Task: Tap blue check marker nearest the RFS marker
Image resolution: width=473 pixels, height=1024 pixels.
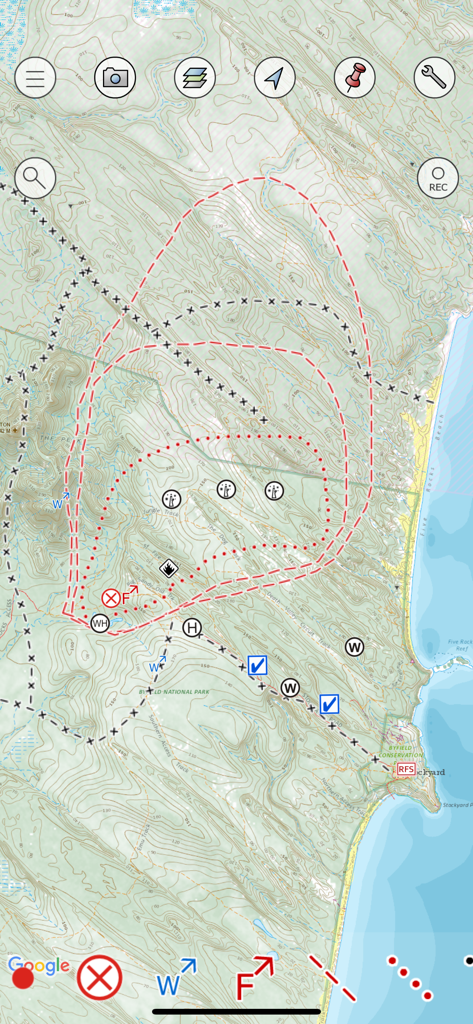Action: (329, 704)
